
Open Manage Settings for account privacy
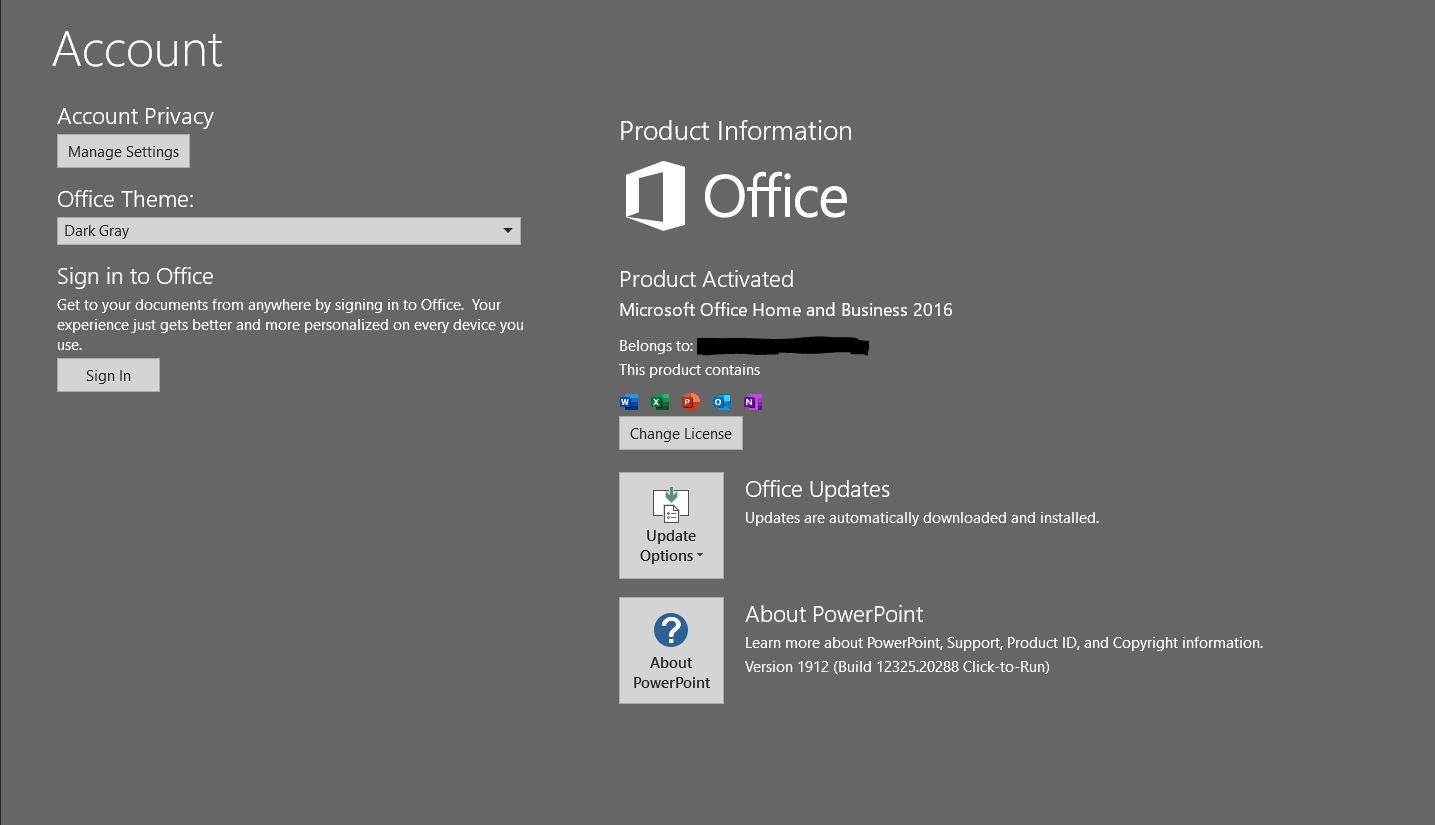click(123, 152)
